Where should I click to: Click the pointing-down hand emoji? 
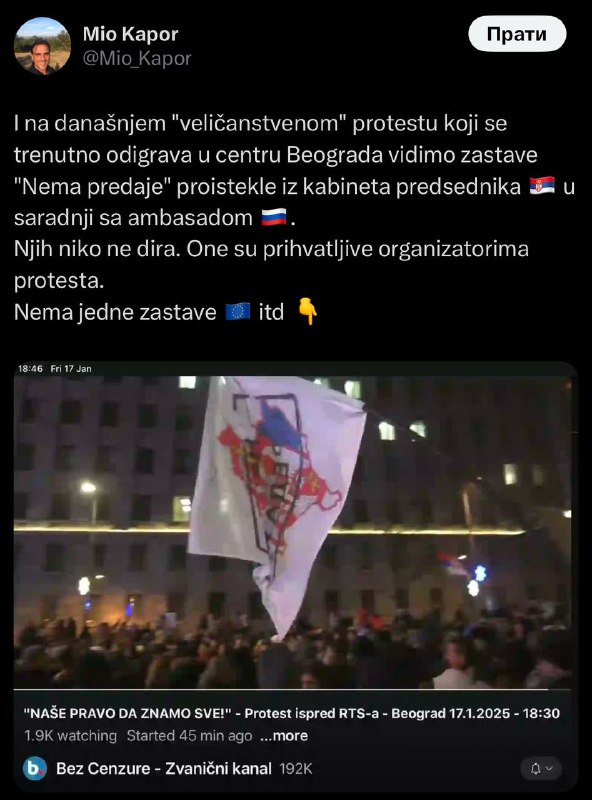(307, 311)
